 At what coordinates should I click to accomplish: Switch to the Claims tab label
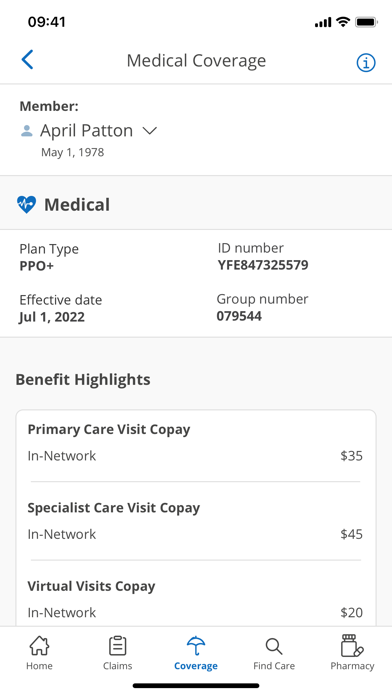(x=118, y=666)
